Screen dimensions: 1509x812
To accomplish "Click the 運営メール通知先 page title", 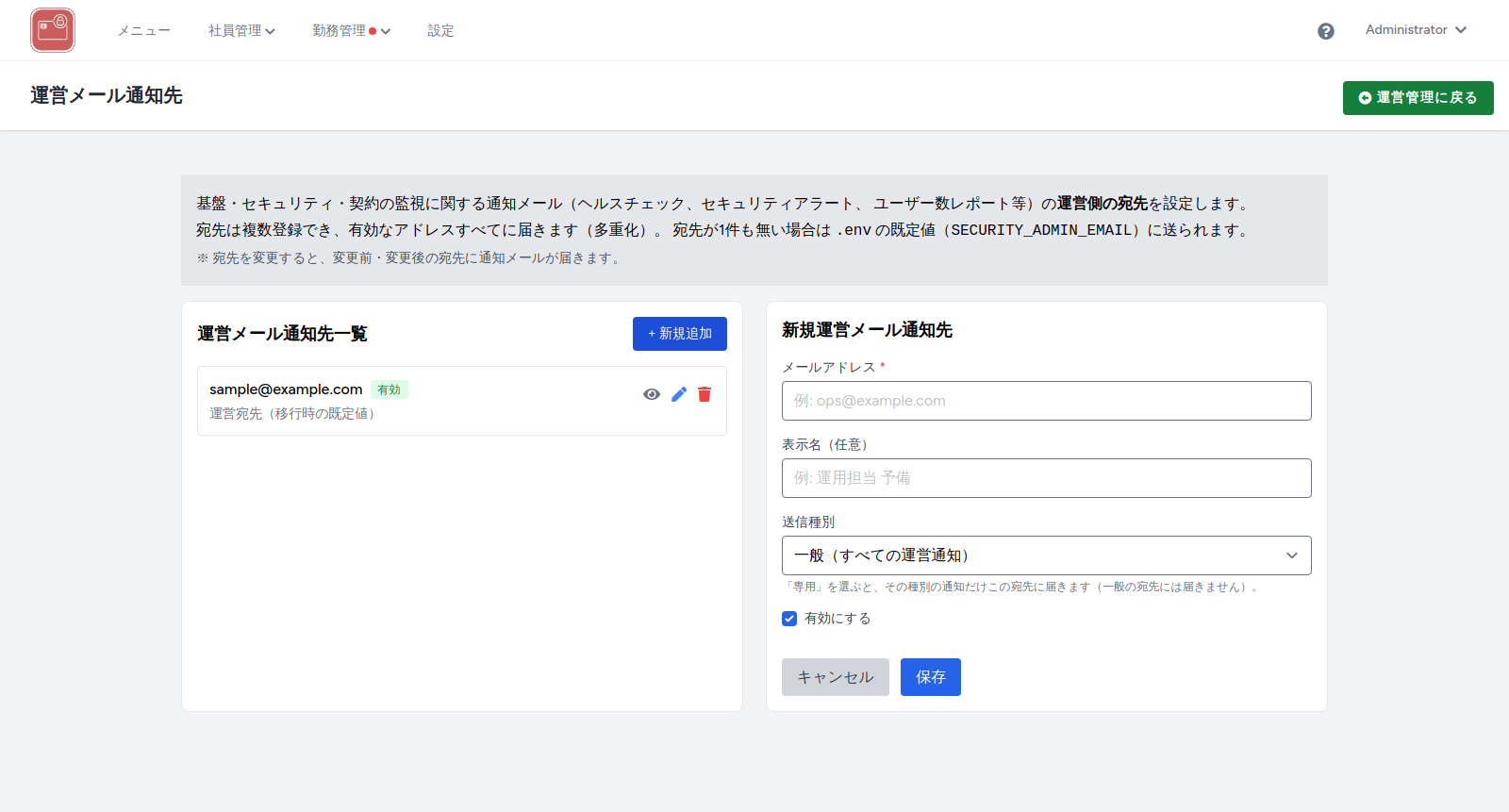I will click(x=107, y=95).
